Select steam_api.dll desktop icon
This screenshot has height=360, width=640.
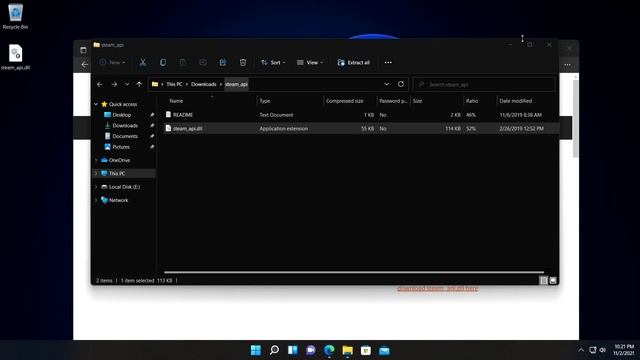point(16,57)
